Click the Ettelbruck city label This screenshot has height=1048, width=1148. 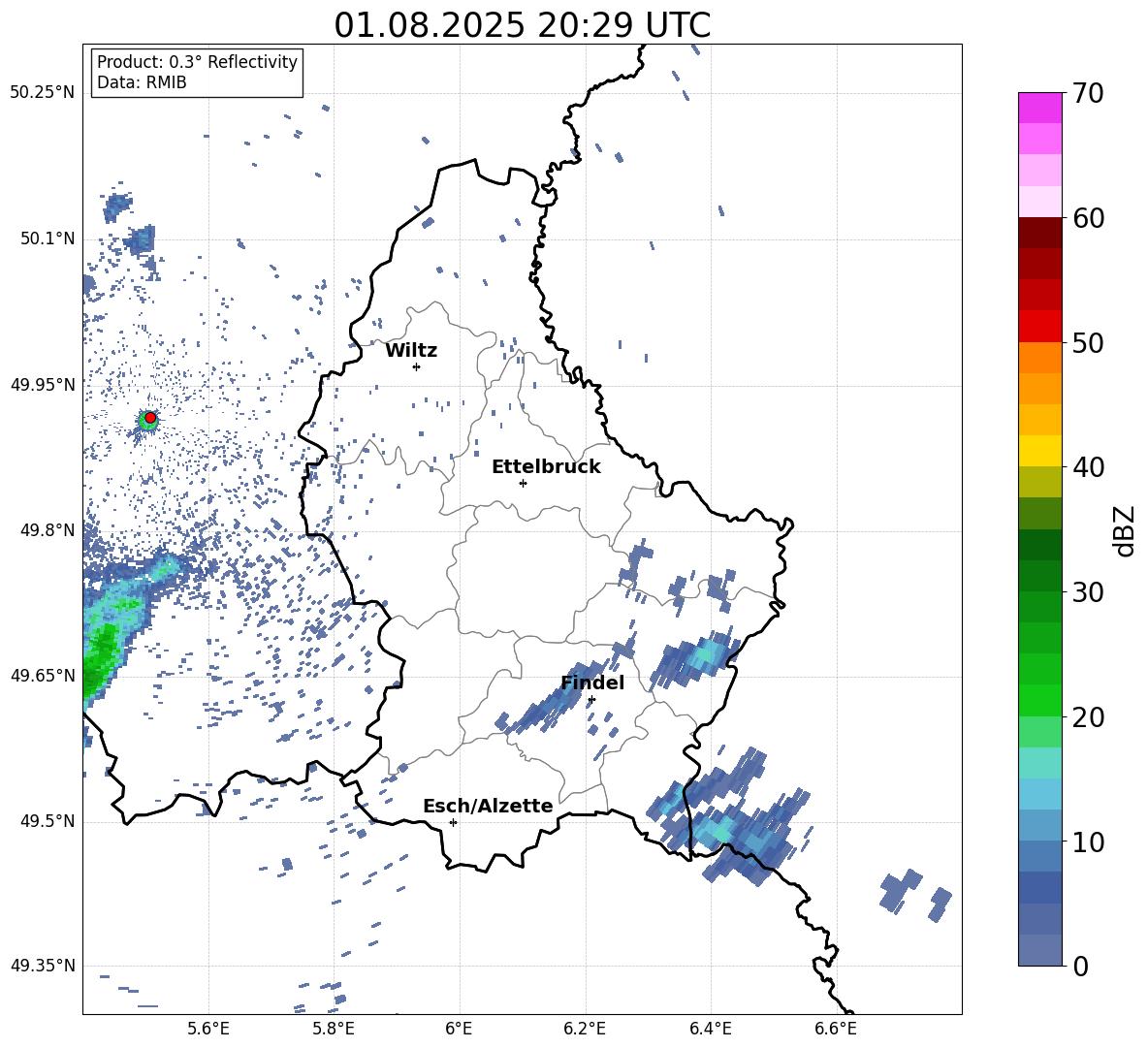tap(546, 467)
